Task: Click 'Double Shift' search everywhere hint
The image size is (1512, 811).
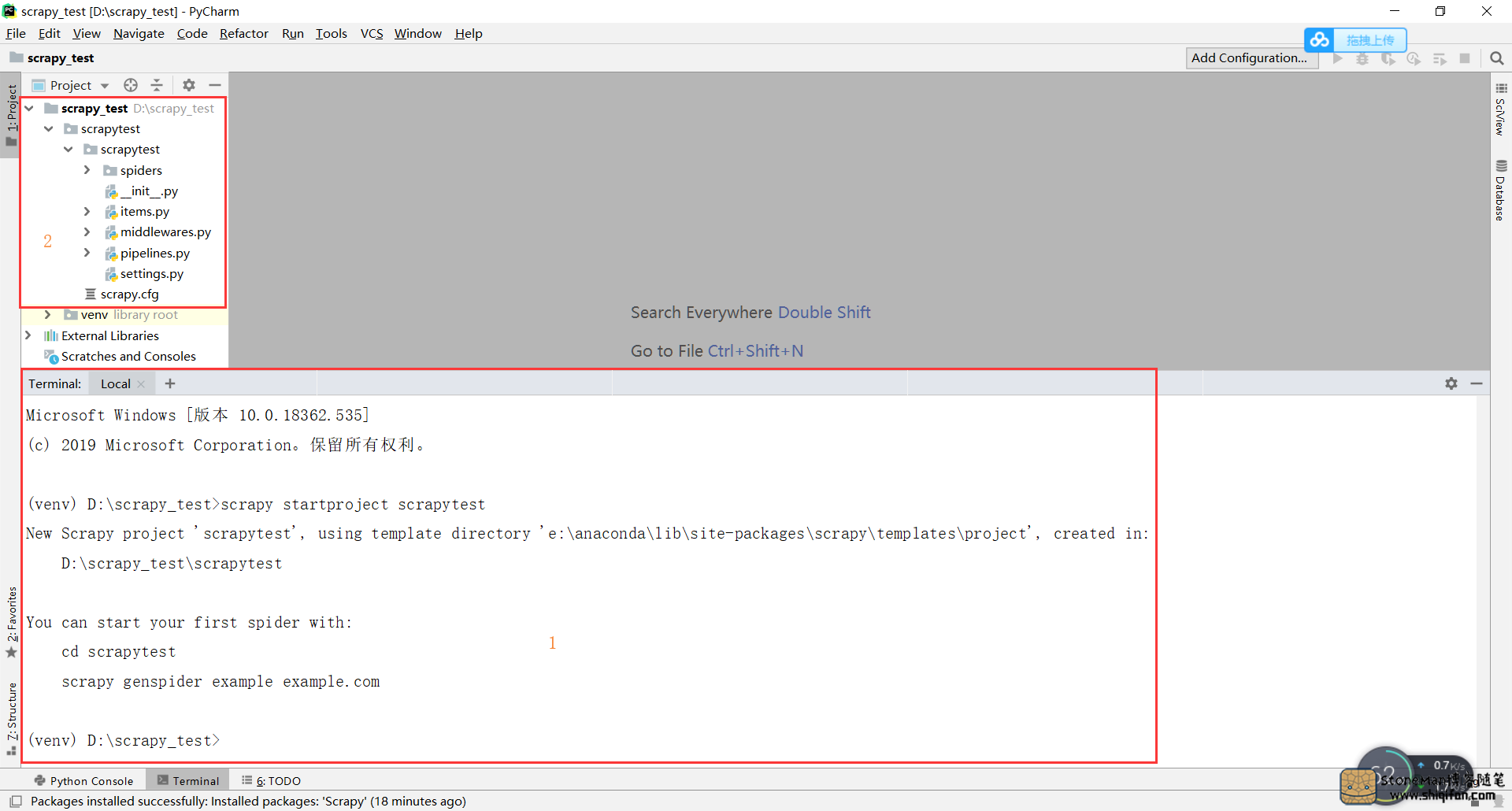Action: point(825,312)
